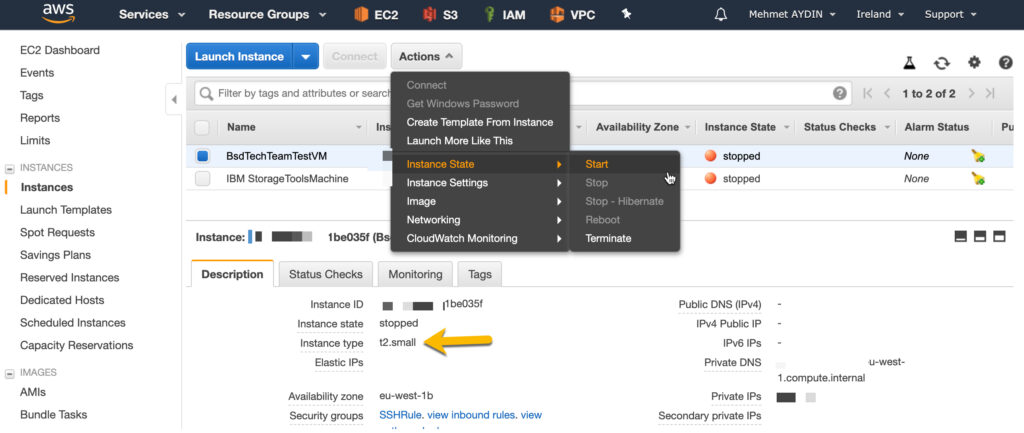This screenshot has width=1024, height=433.
Task: Maximize the details pane layout icon
Action: pyautogui.click(x=999, y=236)
